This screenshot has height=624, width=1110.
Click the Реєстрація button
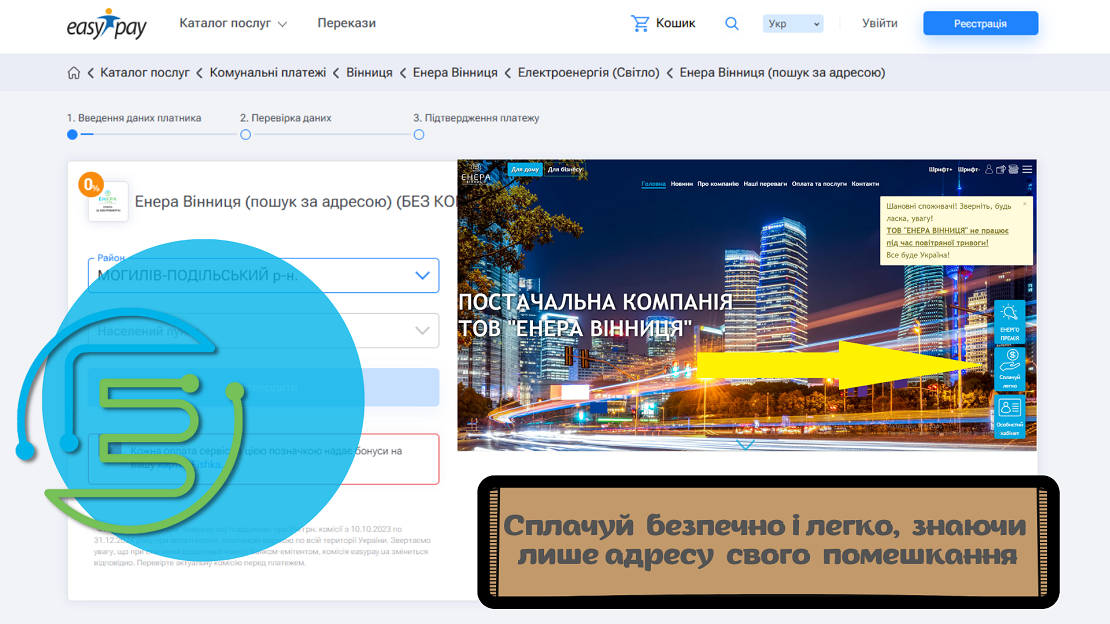[x=980, y=23]
